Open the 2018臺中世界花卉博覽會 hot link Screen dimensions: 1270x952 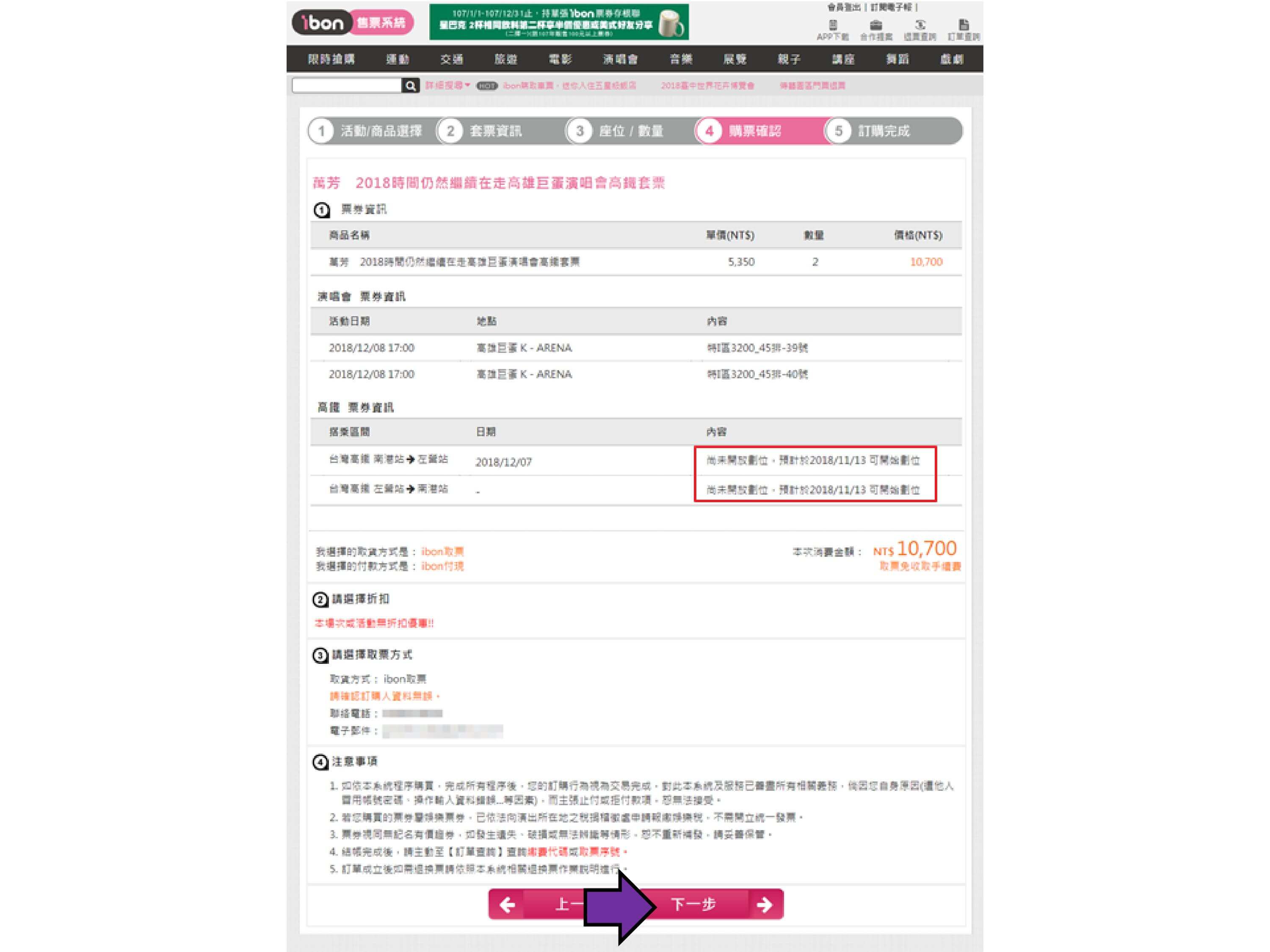coord(707,85)
